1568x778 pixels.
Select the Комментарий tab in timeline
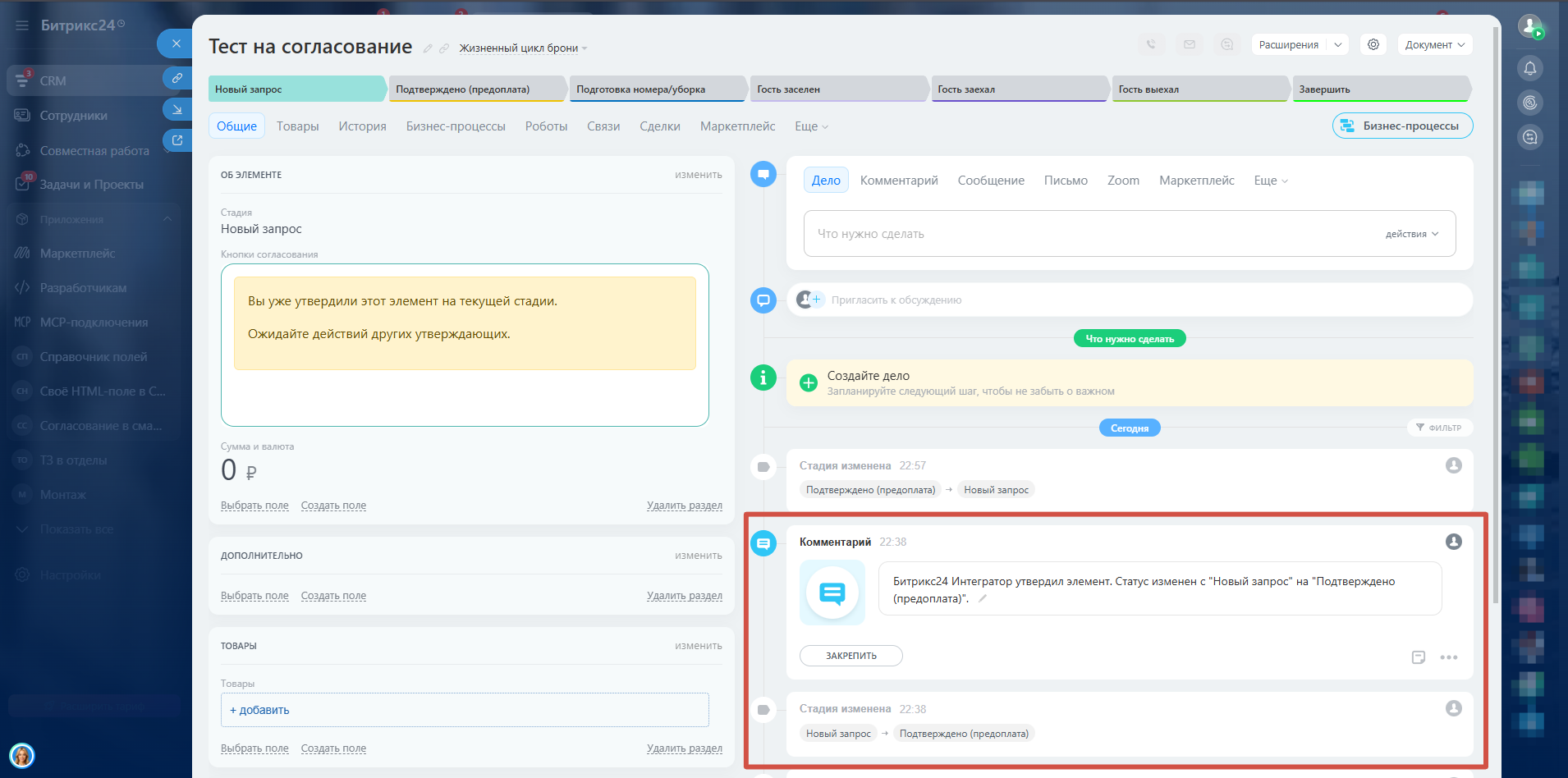tap(898, 181)
